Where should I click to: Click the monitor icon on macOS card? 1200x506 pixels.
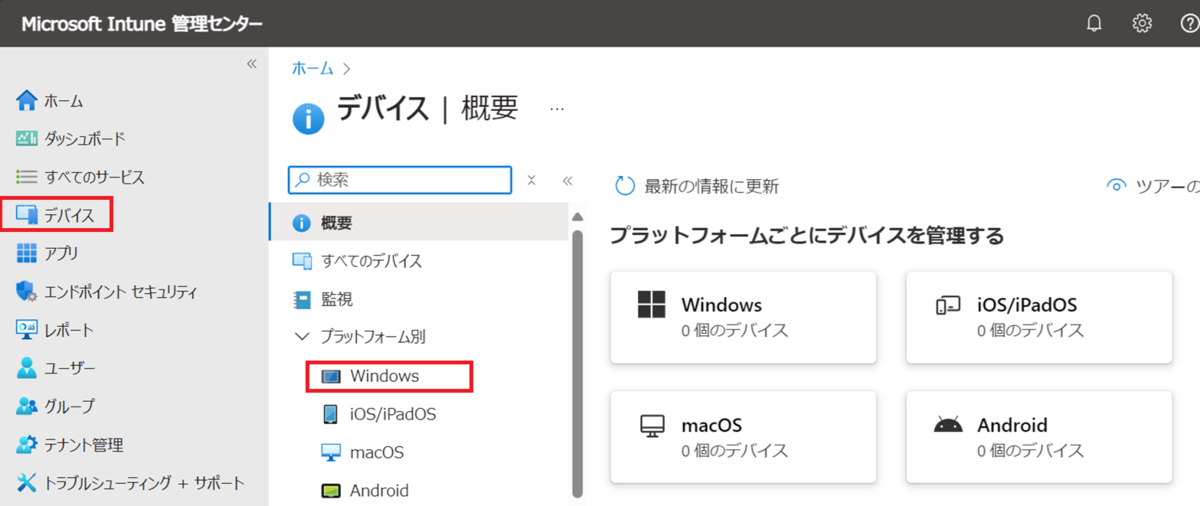point(652,425)
